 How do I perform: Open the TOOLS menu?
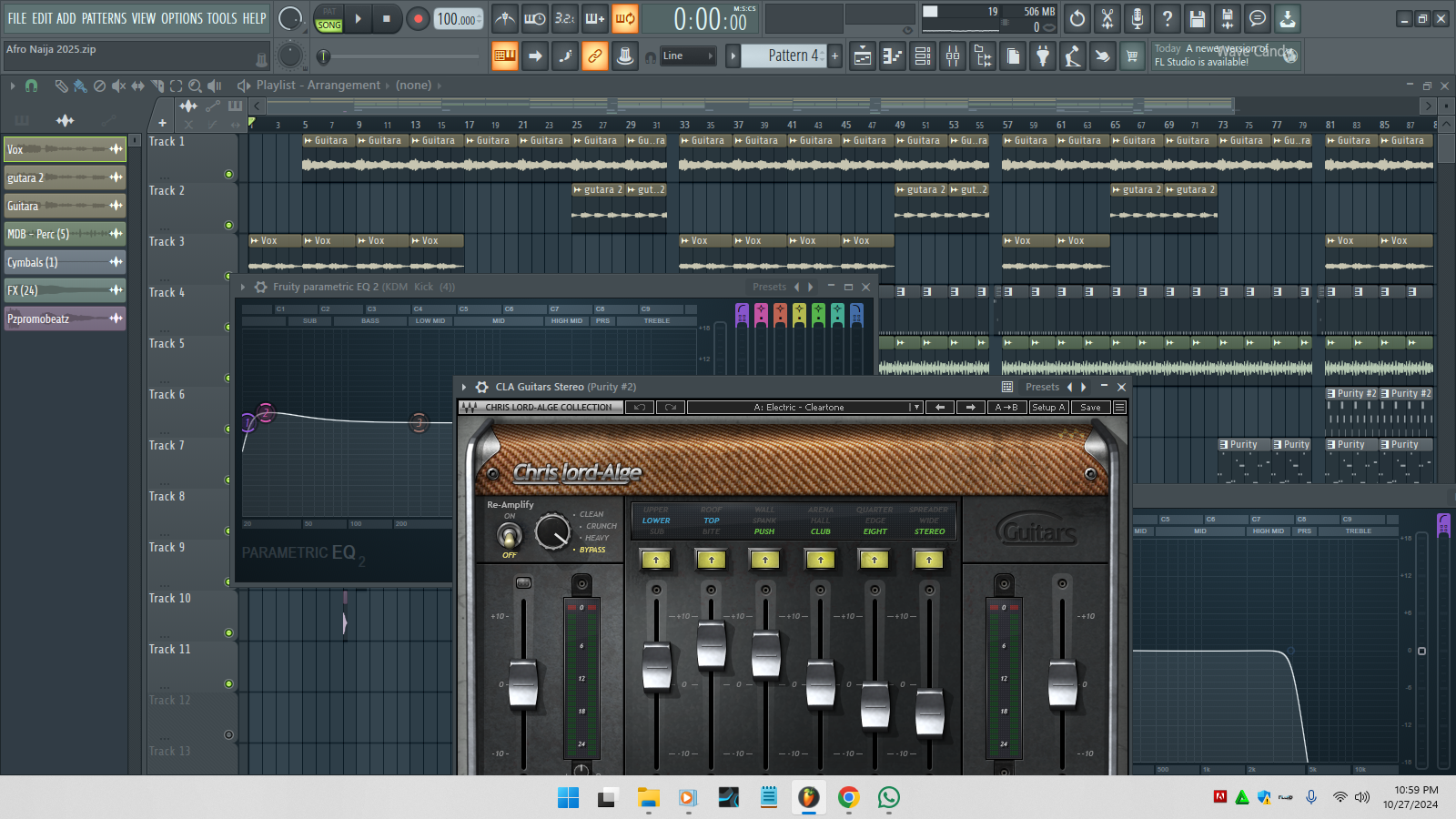[221, 18]
